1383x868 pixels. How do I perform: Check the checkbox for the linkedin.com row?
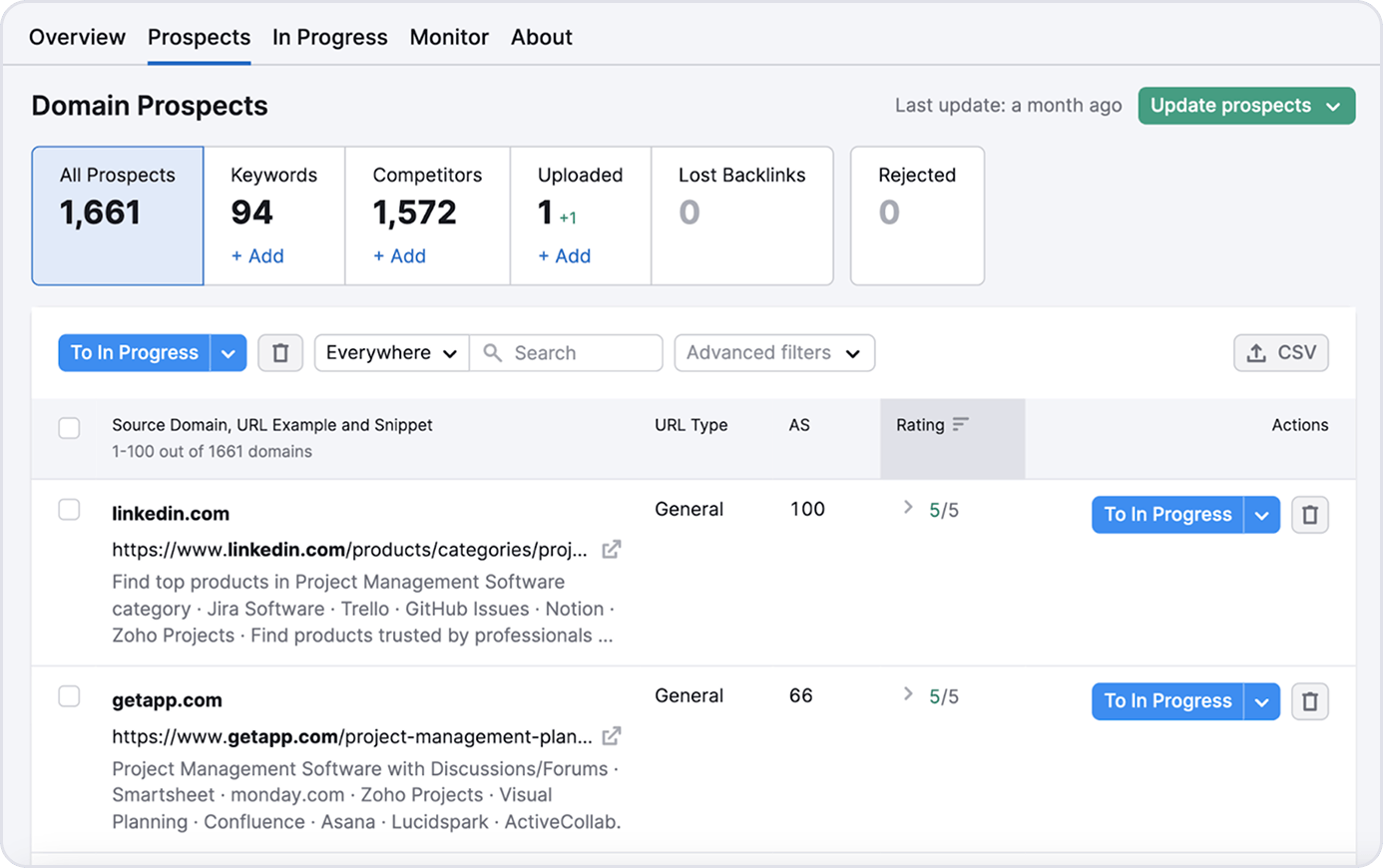(69, 509)
